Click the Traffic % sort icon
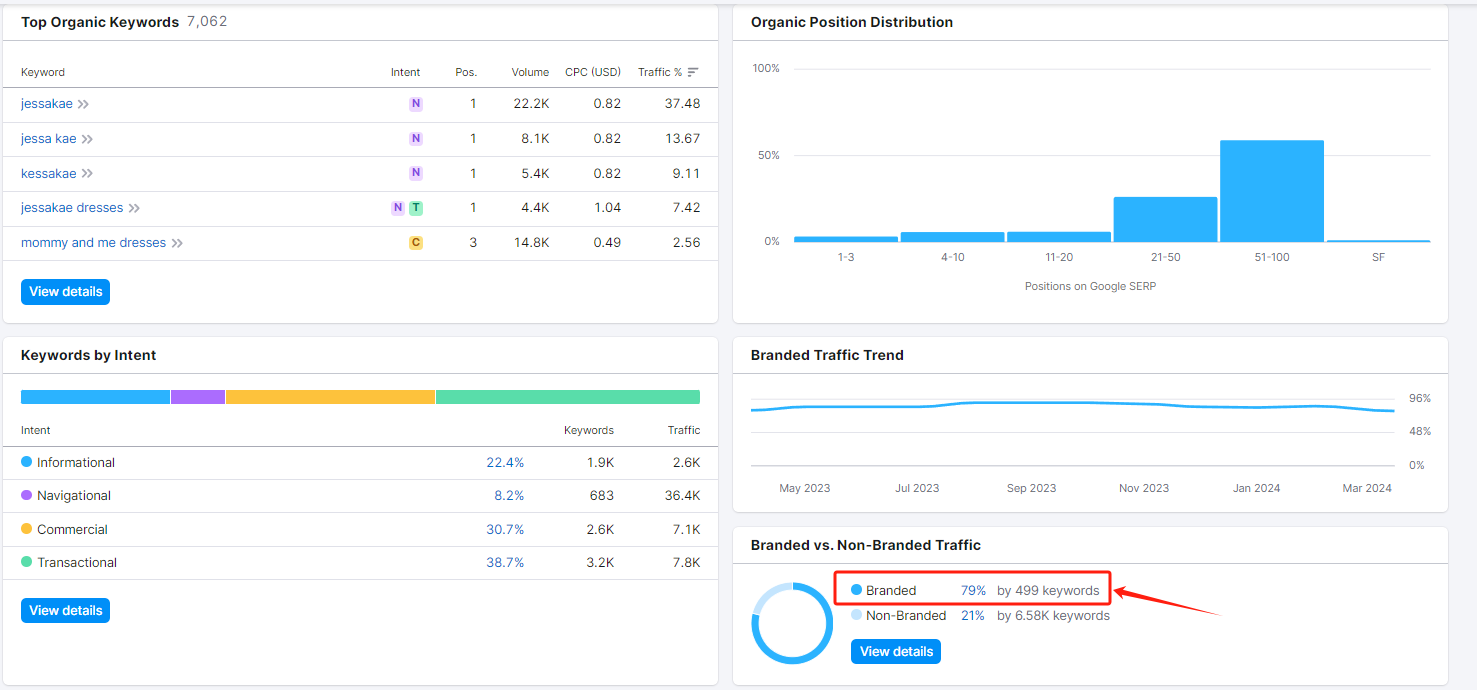 point(693,72)
